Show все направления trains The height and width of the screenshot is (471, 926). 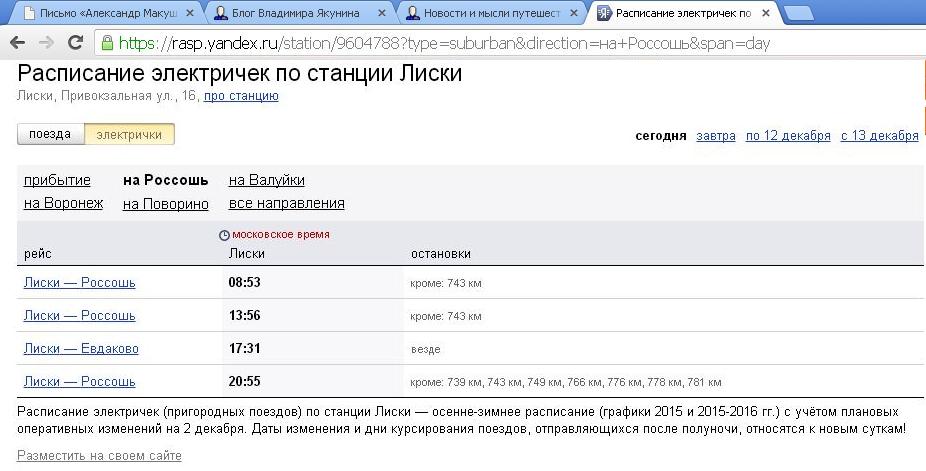pos(286,204)
